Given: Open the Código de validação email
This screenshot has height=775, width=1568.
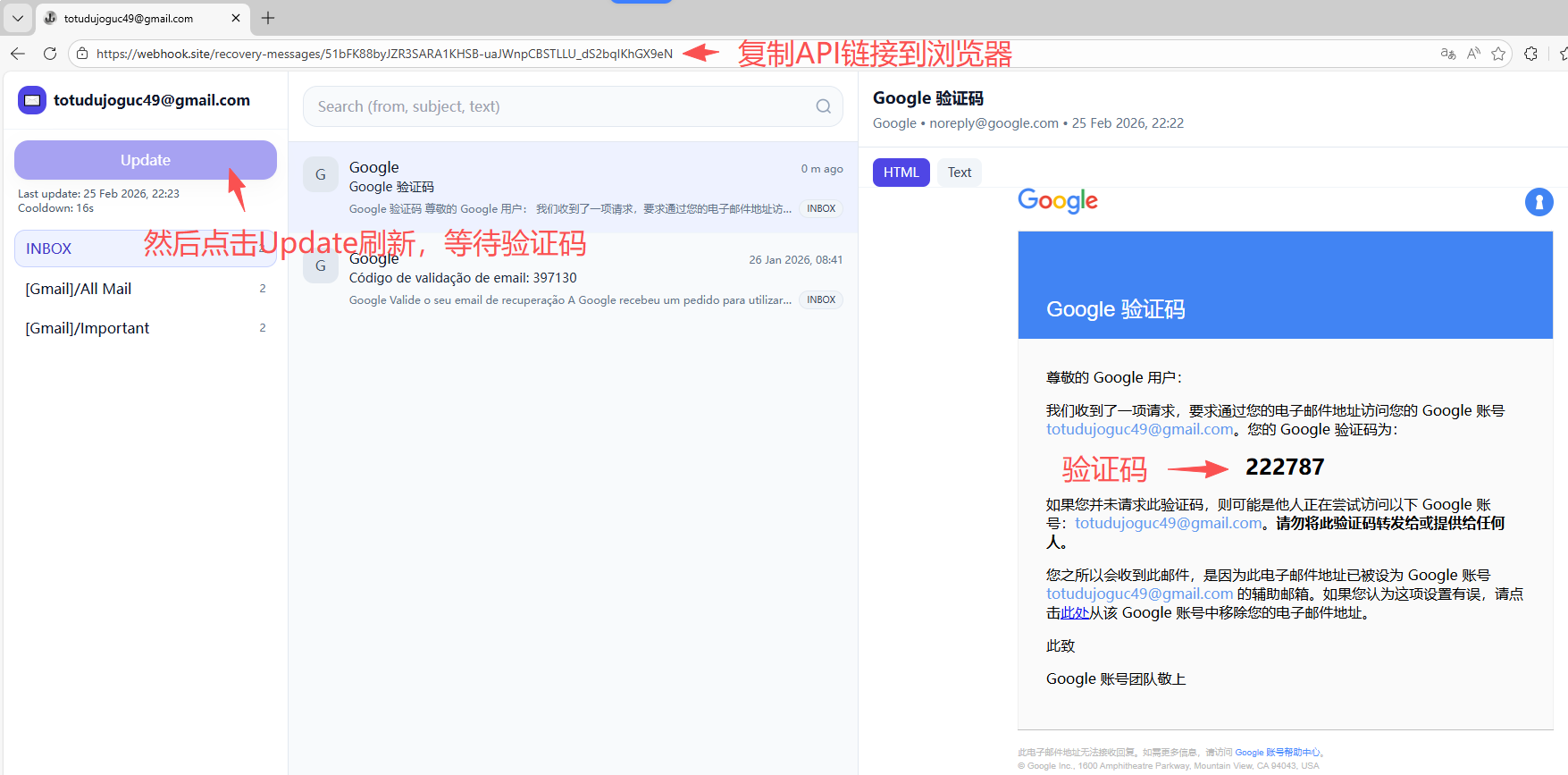Looking at the screenshot, I should click(573, 279).
